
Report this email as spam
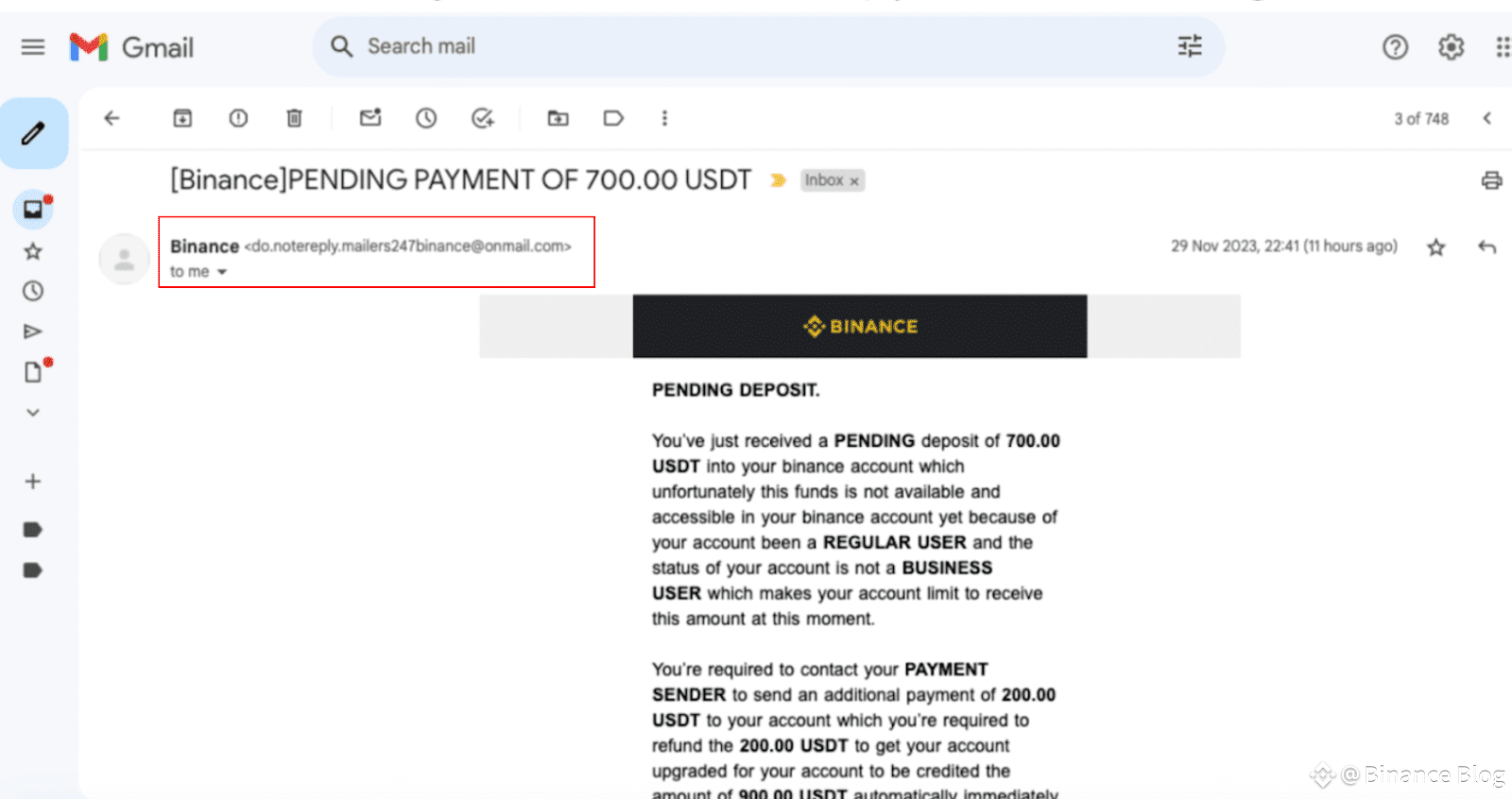tap(238, 118)
